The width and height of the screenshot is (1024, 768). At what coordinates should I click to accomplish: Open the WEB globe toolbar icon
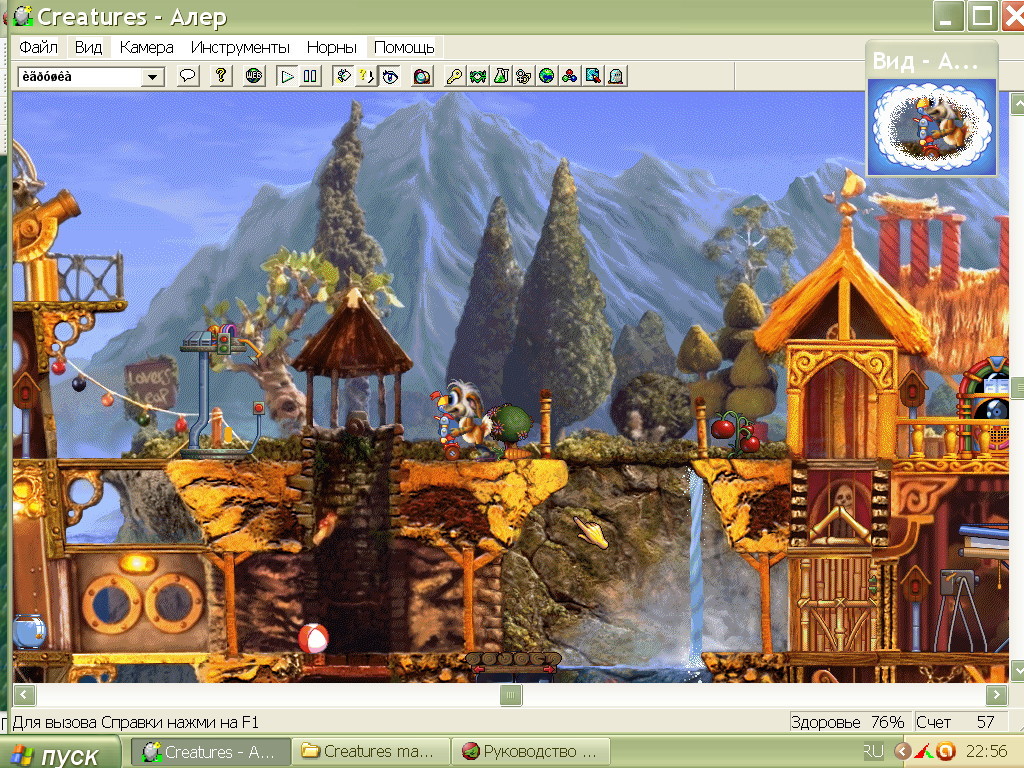tap(254, 76)
